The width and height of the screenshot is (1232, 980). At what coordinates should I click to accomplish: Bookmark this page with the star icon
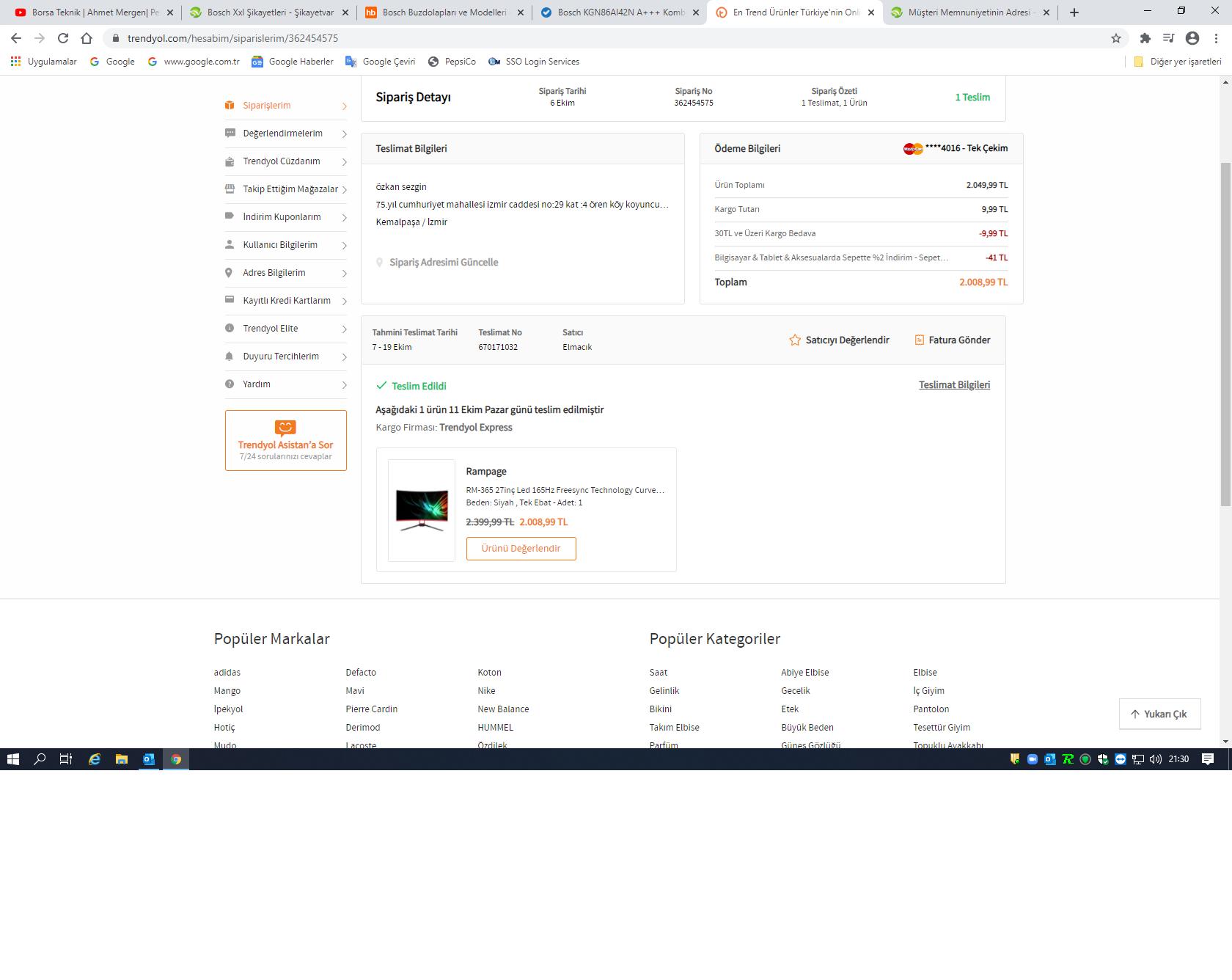pos(1116,38)
